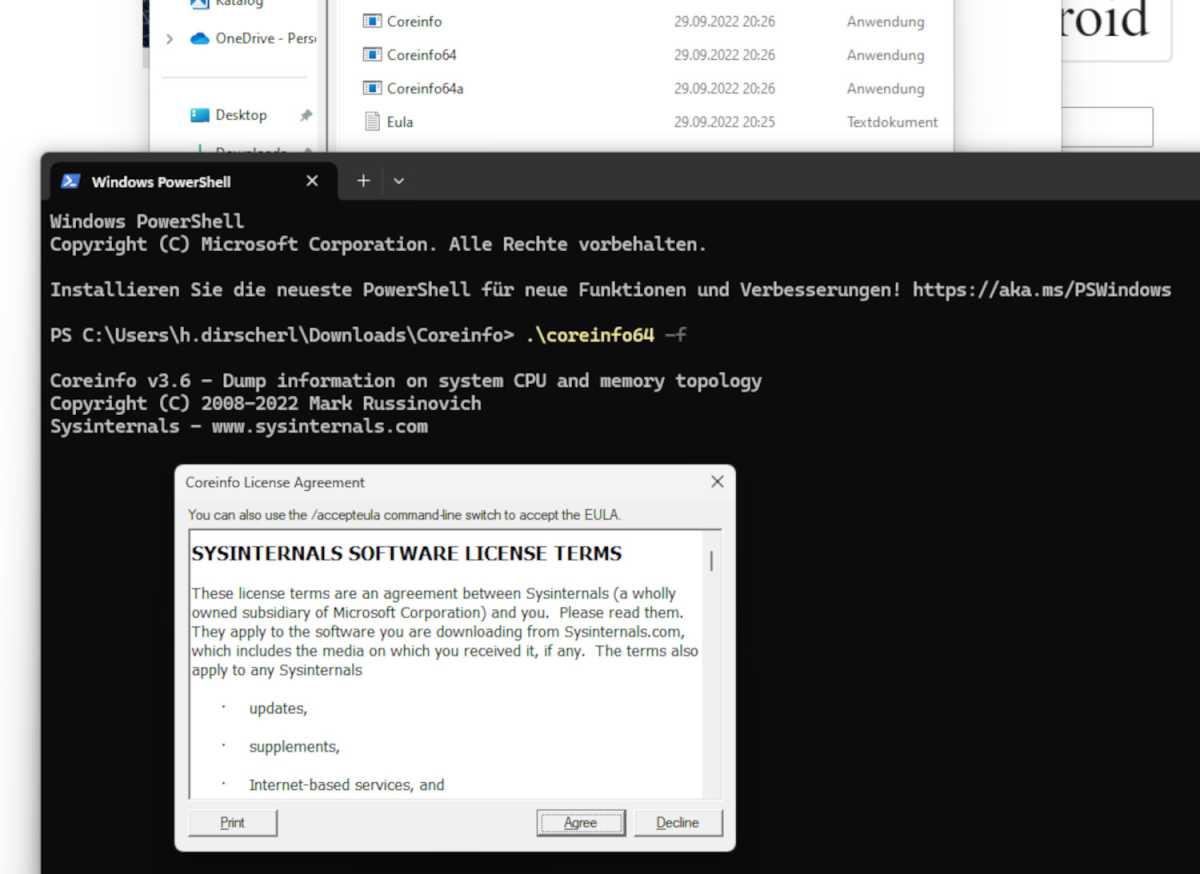1200x874 pixels.
Task: Open the terminal profile dropdown arrow
Action: 399,181
